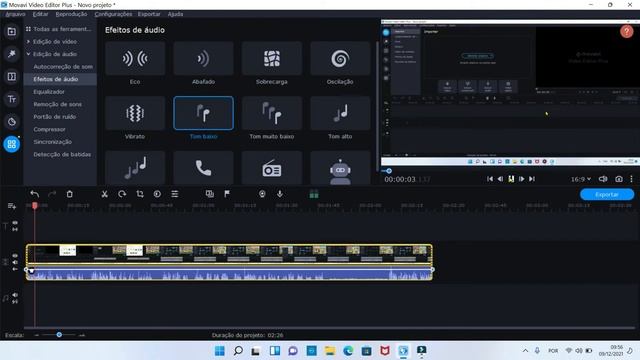640x360 pixels.
Task: Toggle visibility of the video track
Action: point(15,256)
